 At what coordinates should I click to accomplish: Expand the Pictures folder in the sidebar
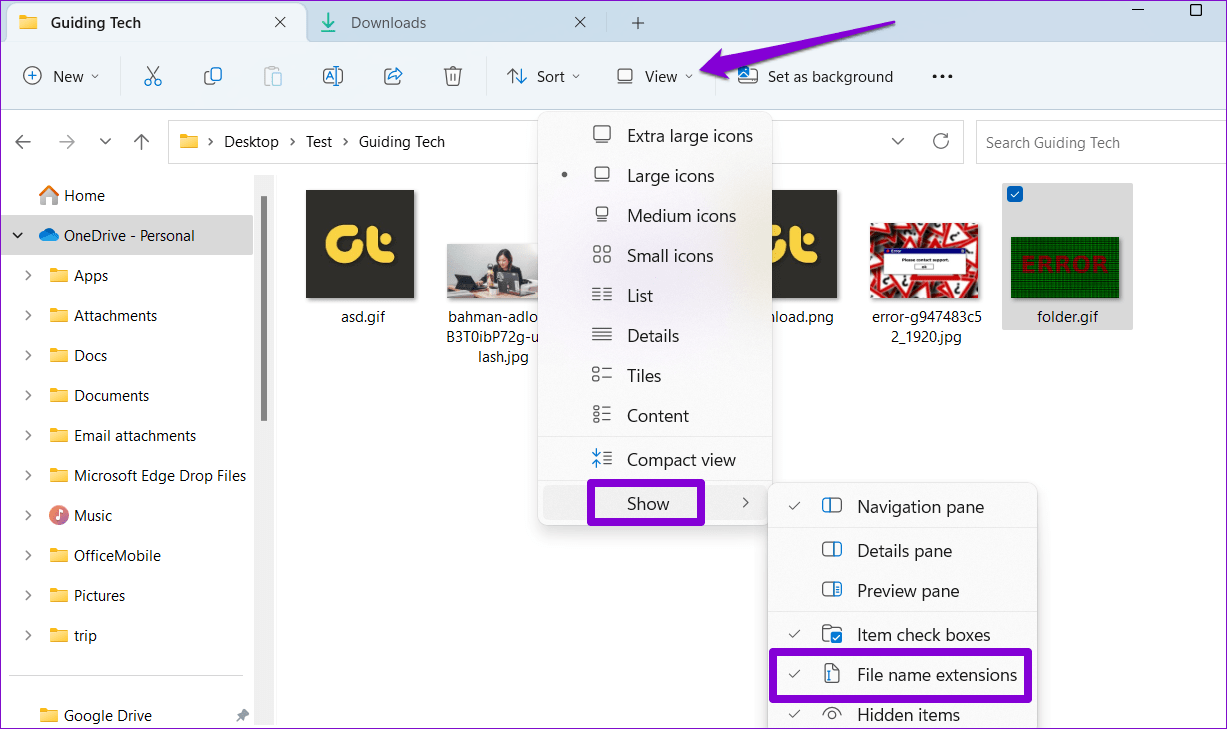(27, 595)
